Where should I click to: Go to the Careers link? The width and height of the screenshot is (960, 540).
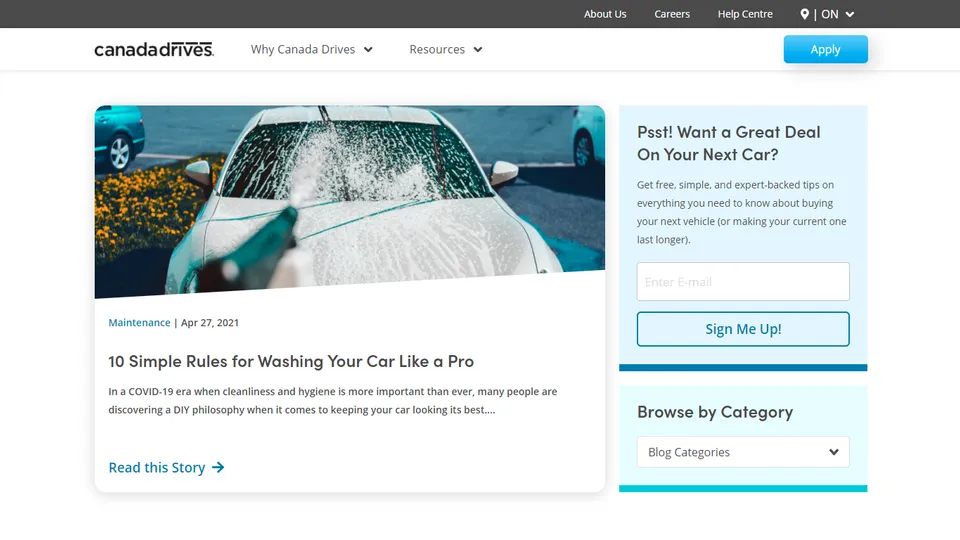(x=672, y=14)
